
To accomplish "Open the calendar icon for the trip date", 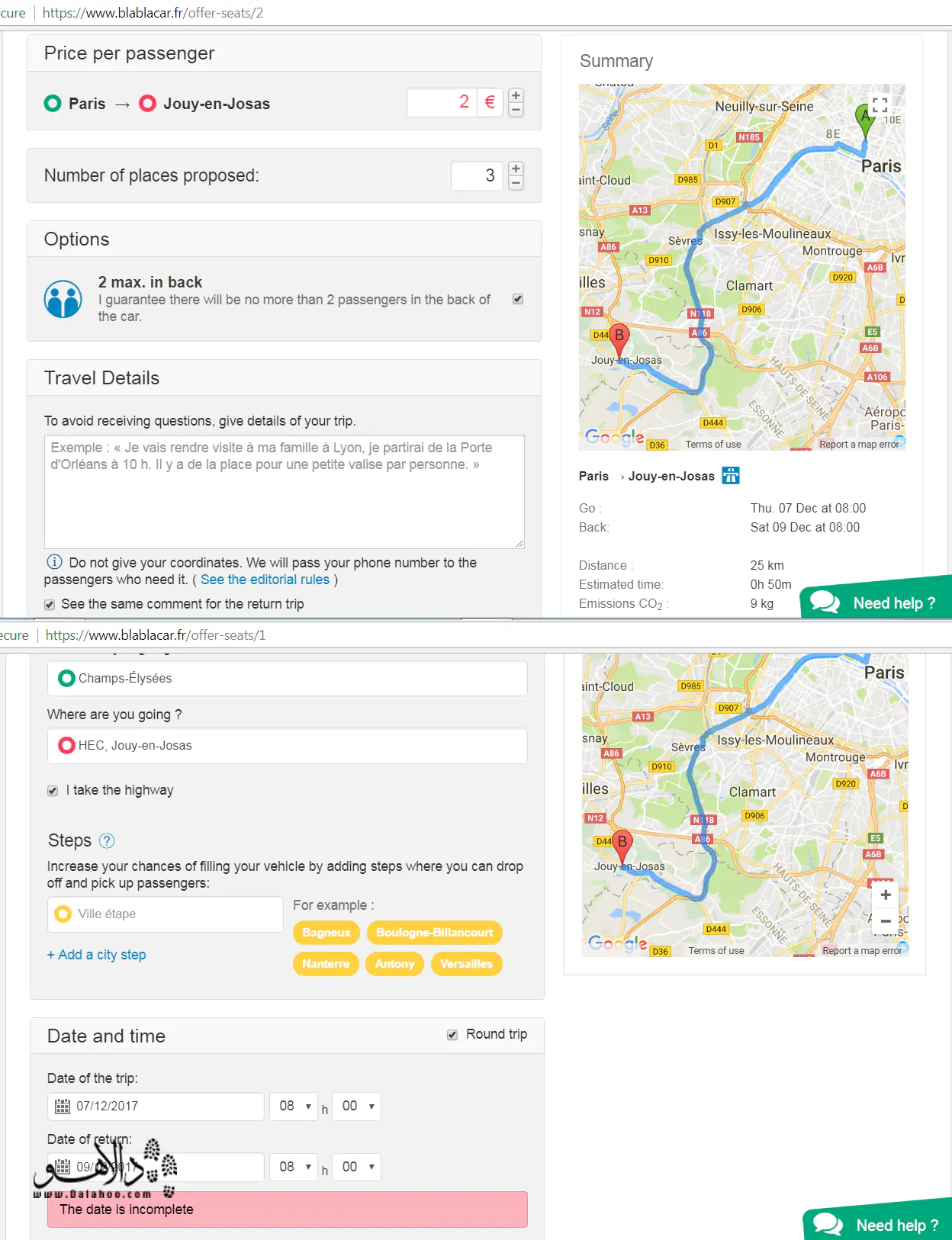I will point(63,1107).
